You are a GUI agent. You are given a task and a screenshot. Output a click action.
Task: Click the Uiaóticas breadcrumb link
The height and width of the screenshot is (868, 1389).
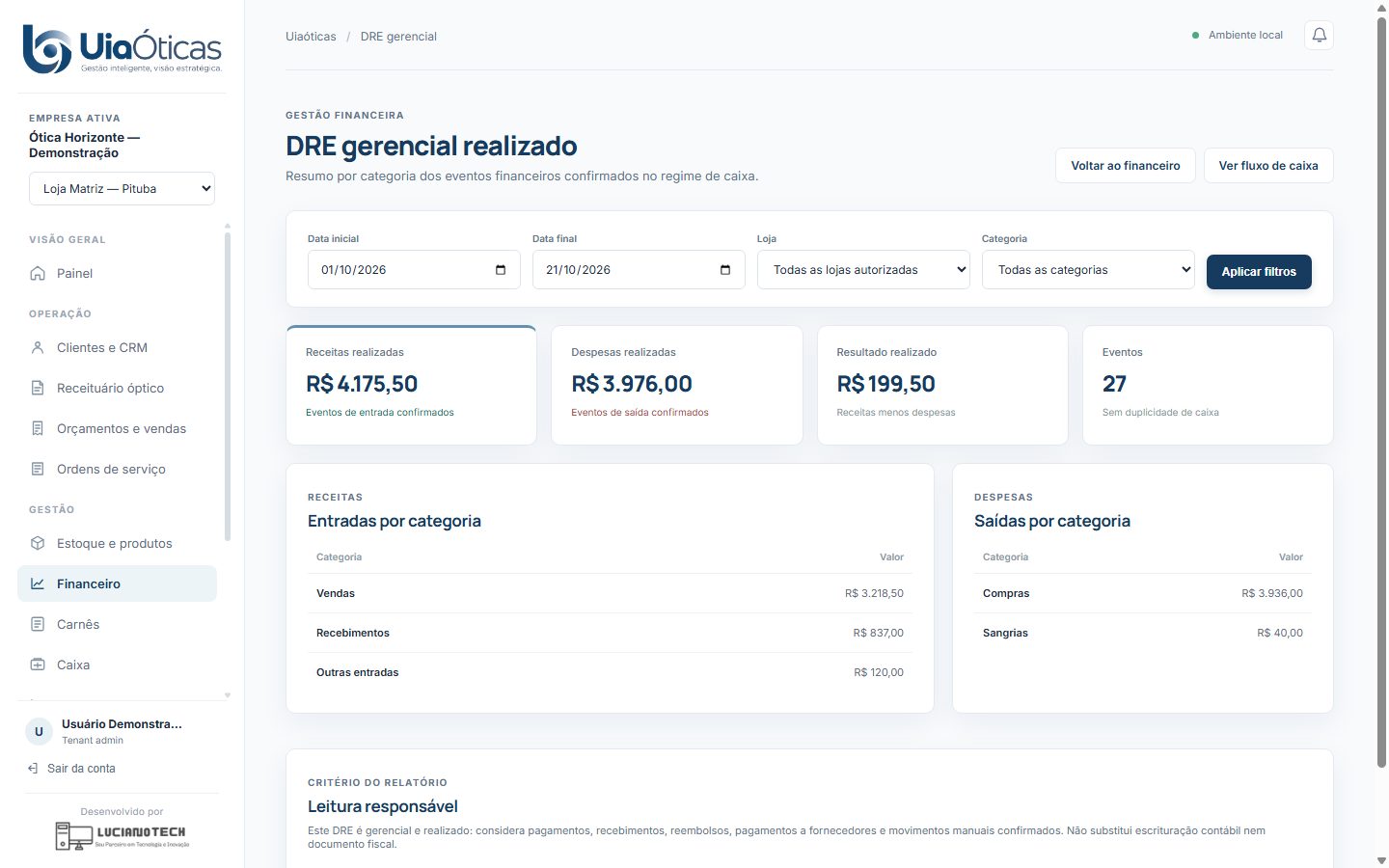[x=311, y=37]
